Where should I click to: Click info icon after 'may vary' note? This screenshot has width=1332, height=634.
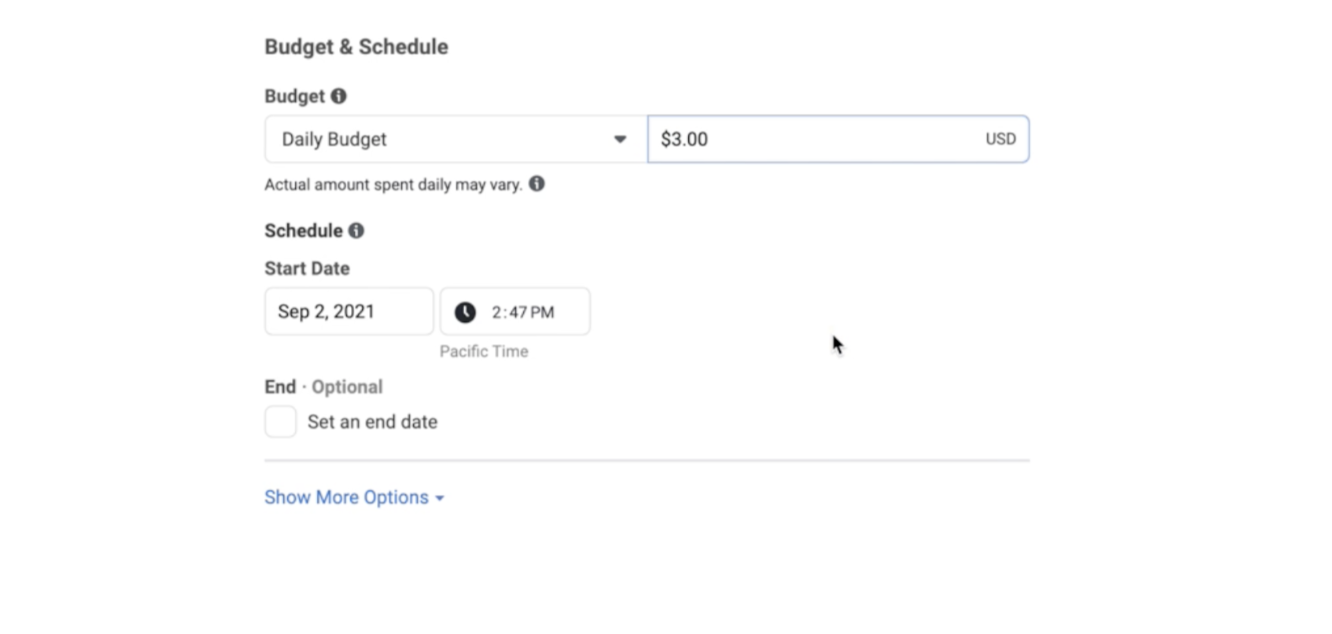click(537, 184)
